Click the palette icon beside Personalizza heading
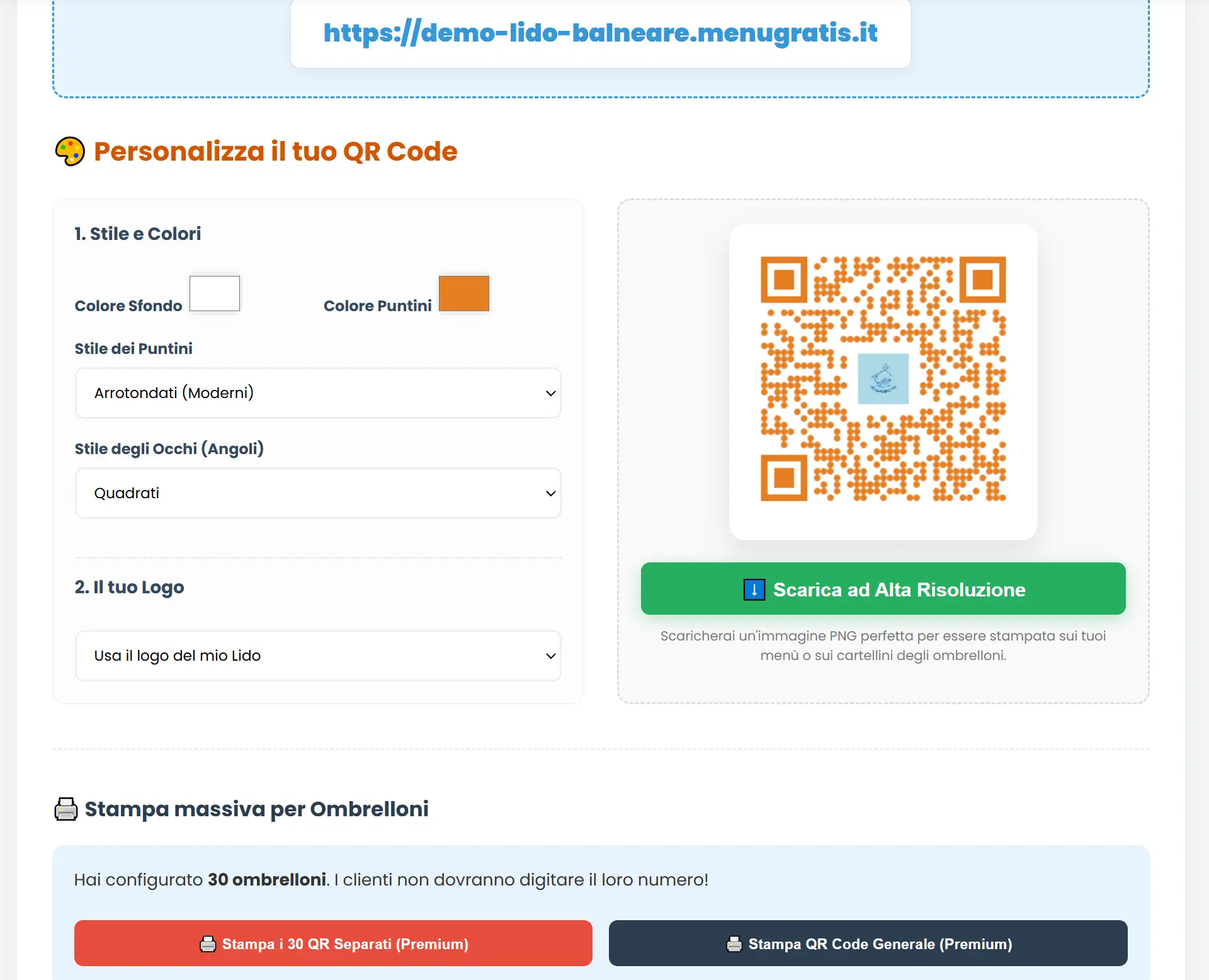1209x980 pixels. pyautogui.click(x=70, y=152)
